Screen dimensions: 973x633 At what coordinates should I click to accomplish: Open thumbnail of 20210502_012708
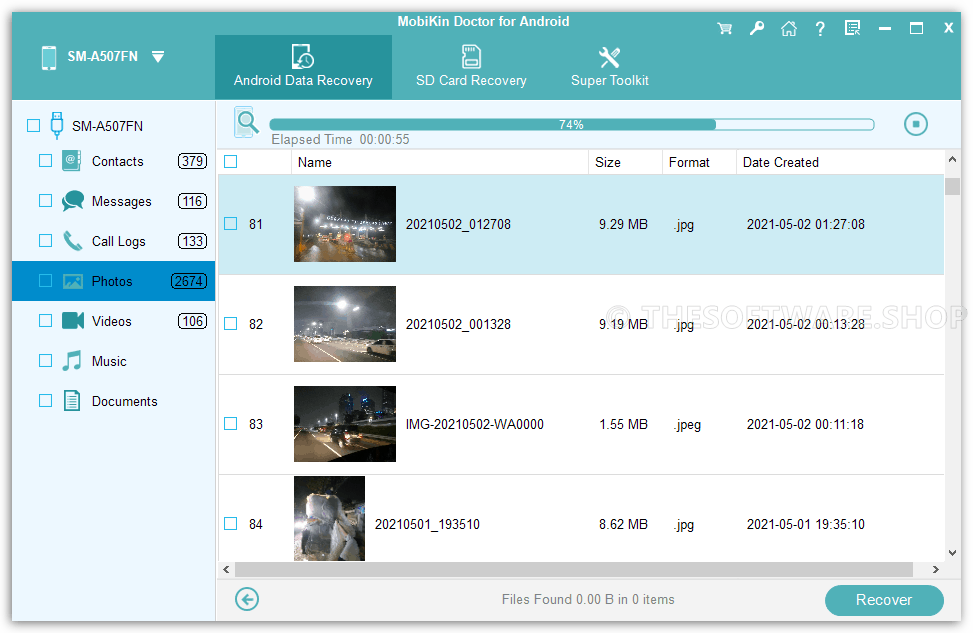pyautogui.click(x=345, y=224)
